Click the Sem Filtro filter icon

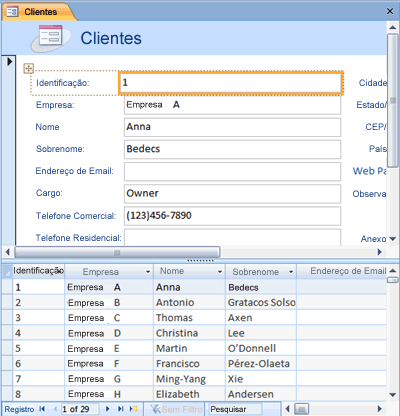(155, 409)
